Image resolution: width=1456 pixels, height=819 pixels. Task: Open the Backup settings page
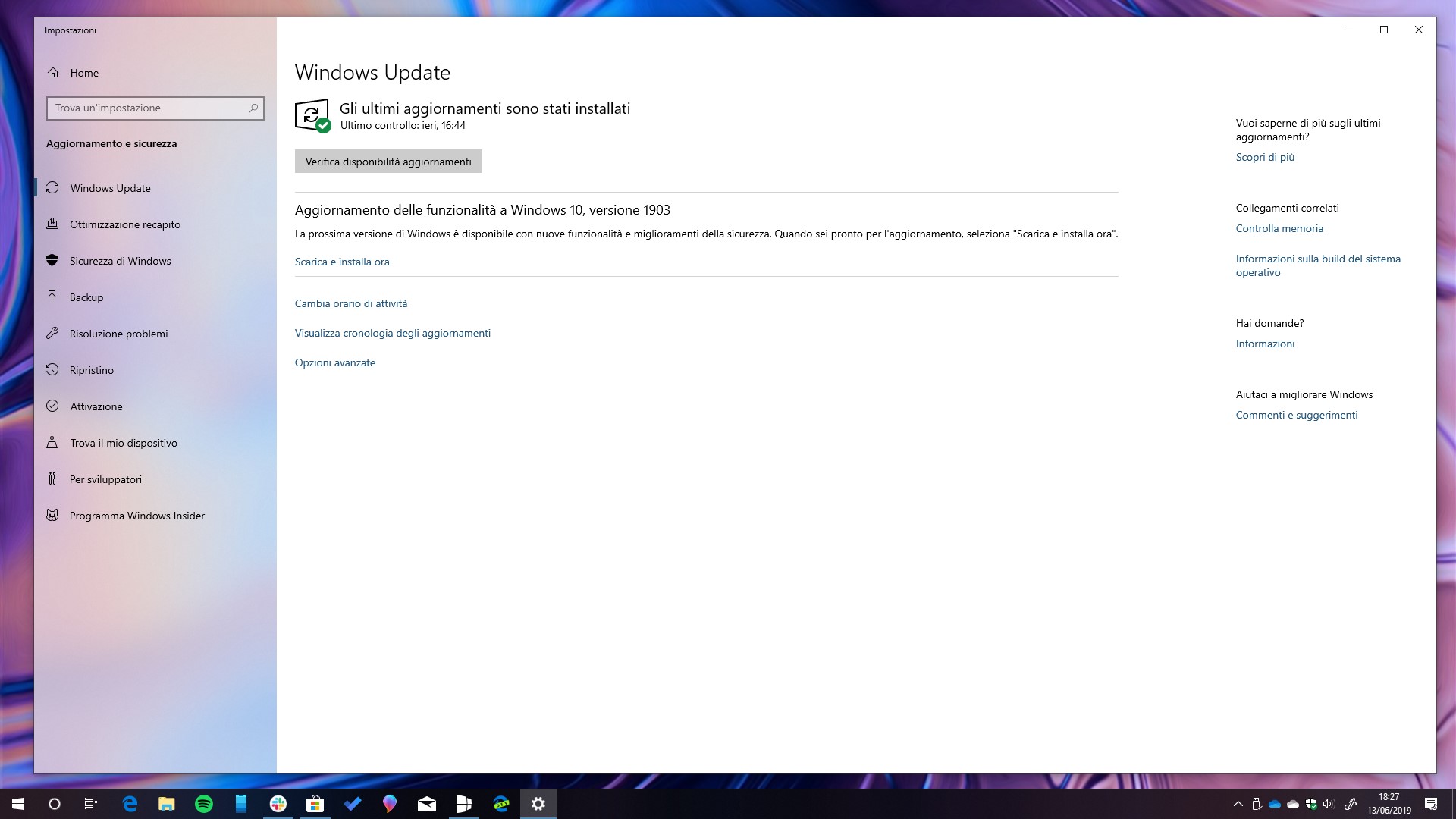(x=155, y=297)
